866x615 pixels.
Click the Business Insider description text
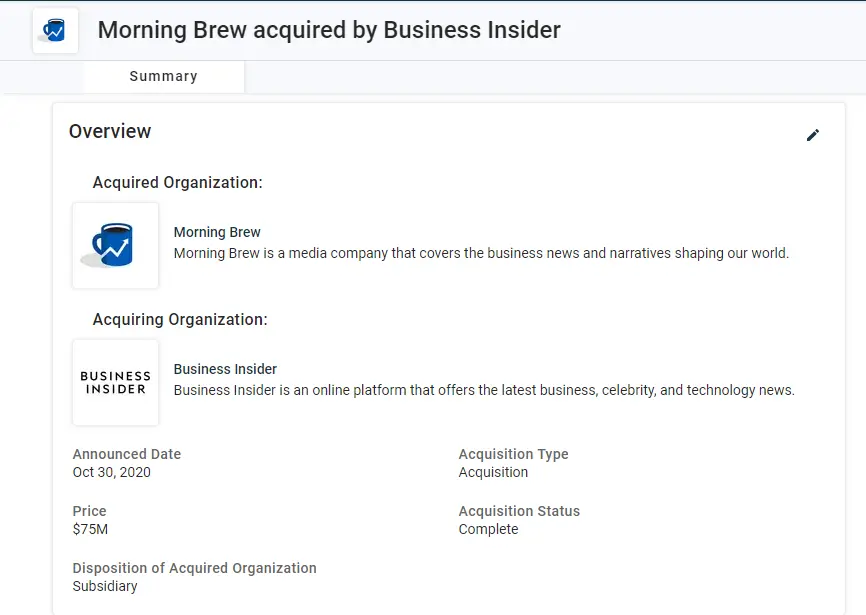(x=484, y=390)
